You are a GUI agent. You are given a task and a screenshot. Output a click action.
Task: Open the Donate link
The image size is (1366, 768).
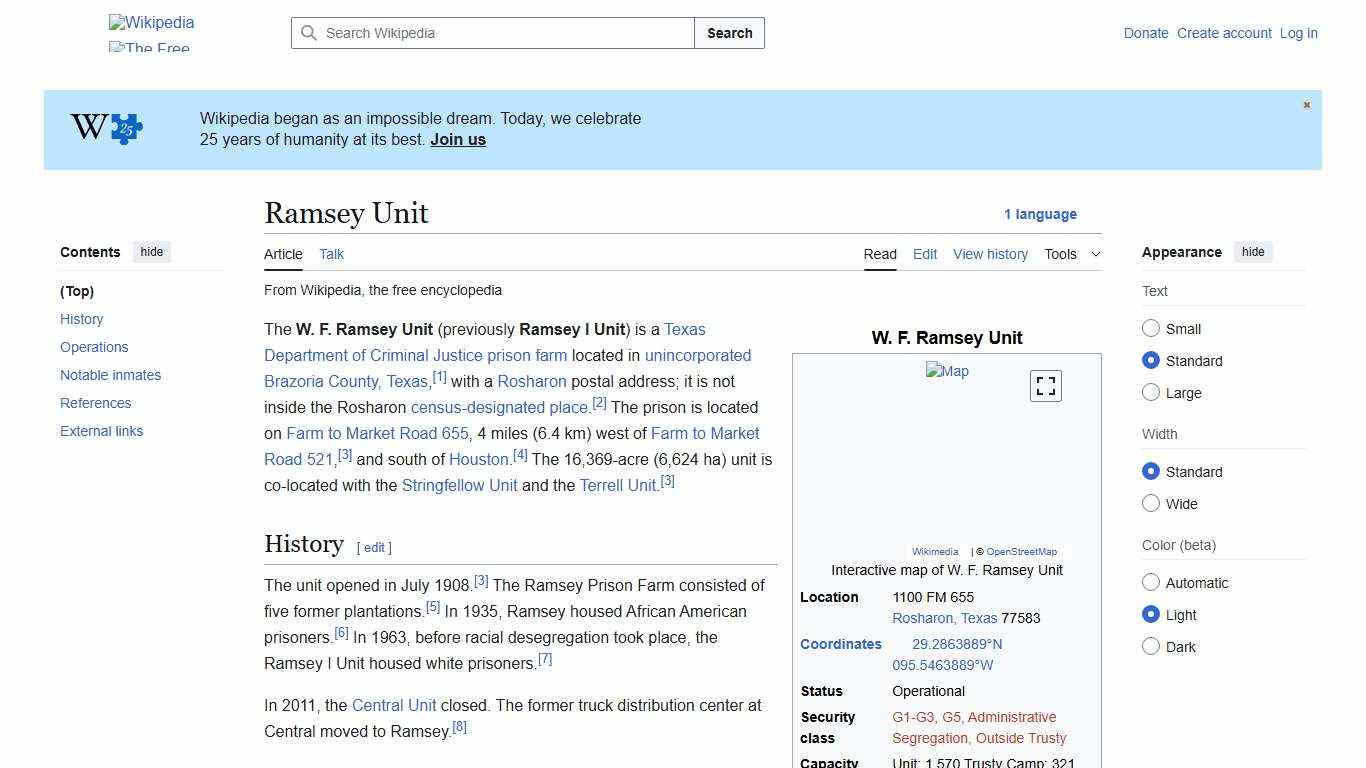(1145, 33)
